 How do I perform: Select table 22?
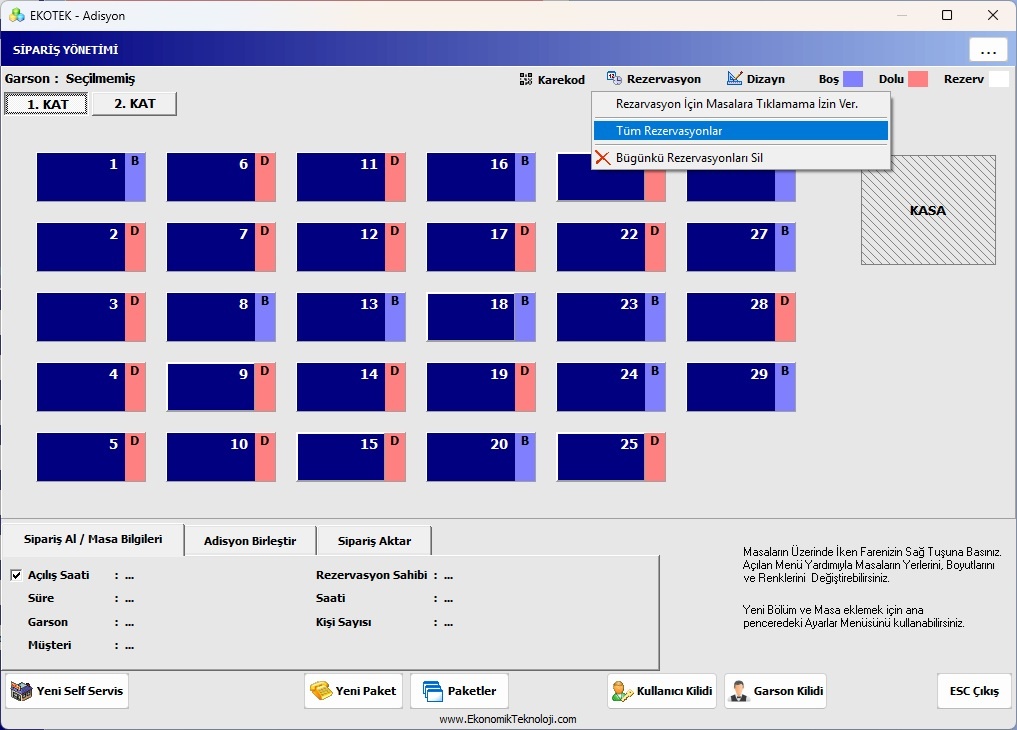tap(611, 247)
